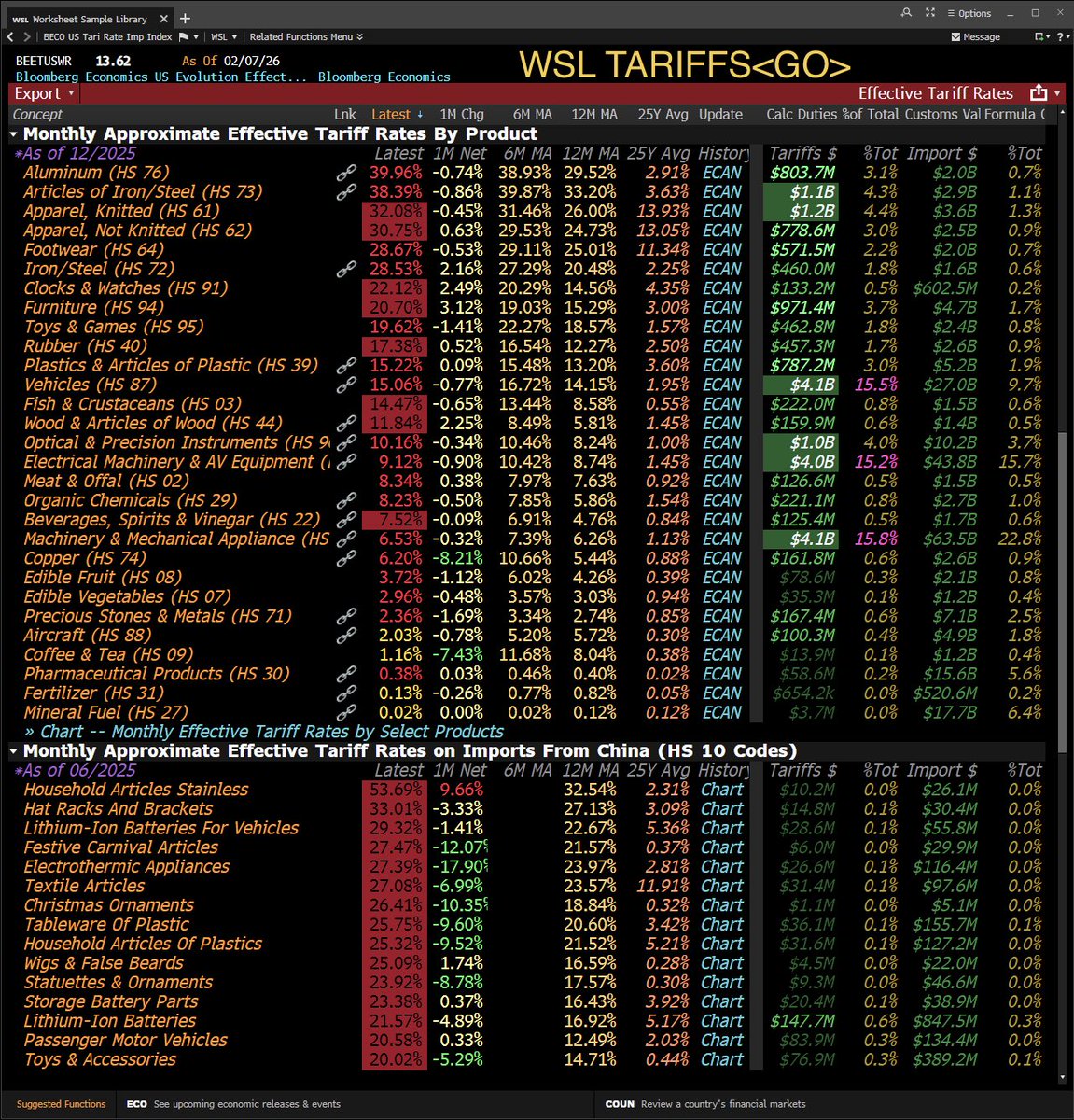
Task: Collapse Monthly Approximate Effective Tariff Rates By Product
Action: 14,134
